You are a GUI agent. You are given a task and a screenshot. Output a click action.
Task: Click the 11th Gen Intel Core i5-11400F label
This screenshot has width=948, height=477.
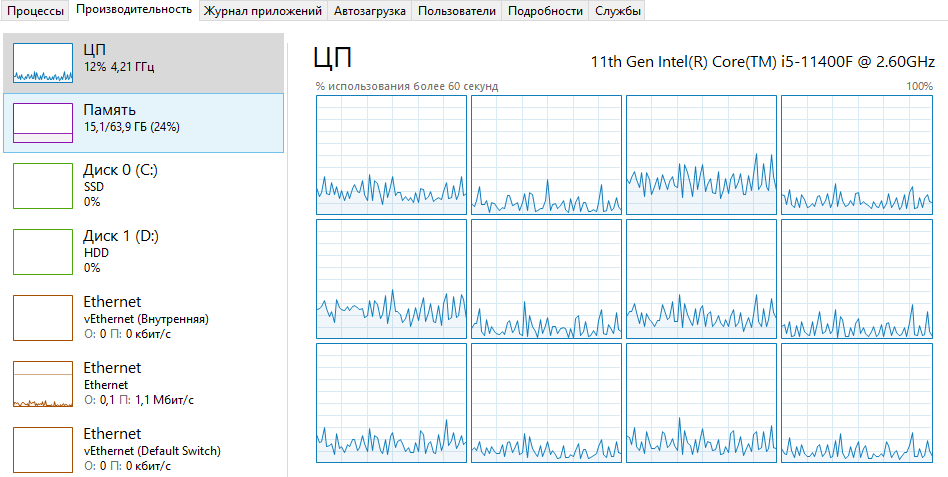point(763,62)
